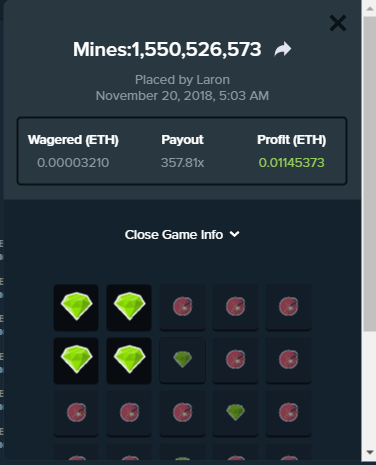The height and width of the screenshot is (465, 376).
Task: Click the fourth tile mine in row two
Action: pyautogui.click(x=235, y=360)
